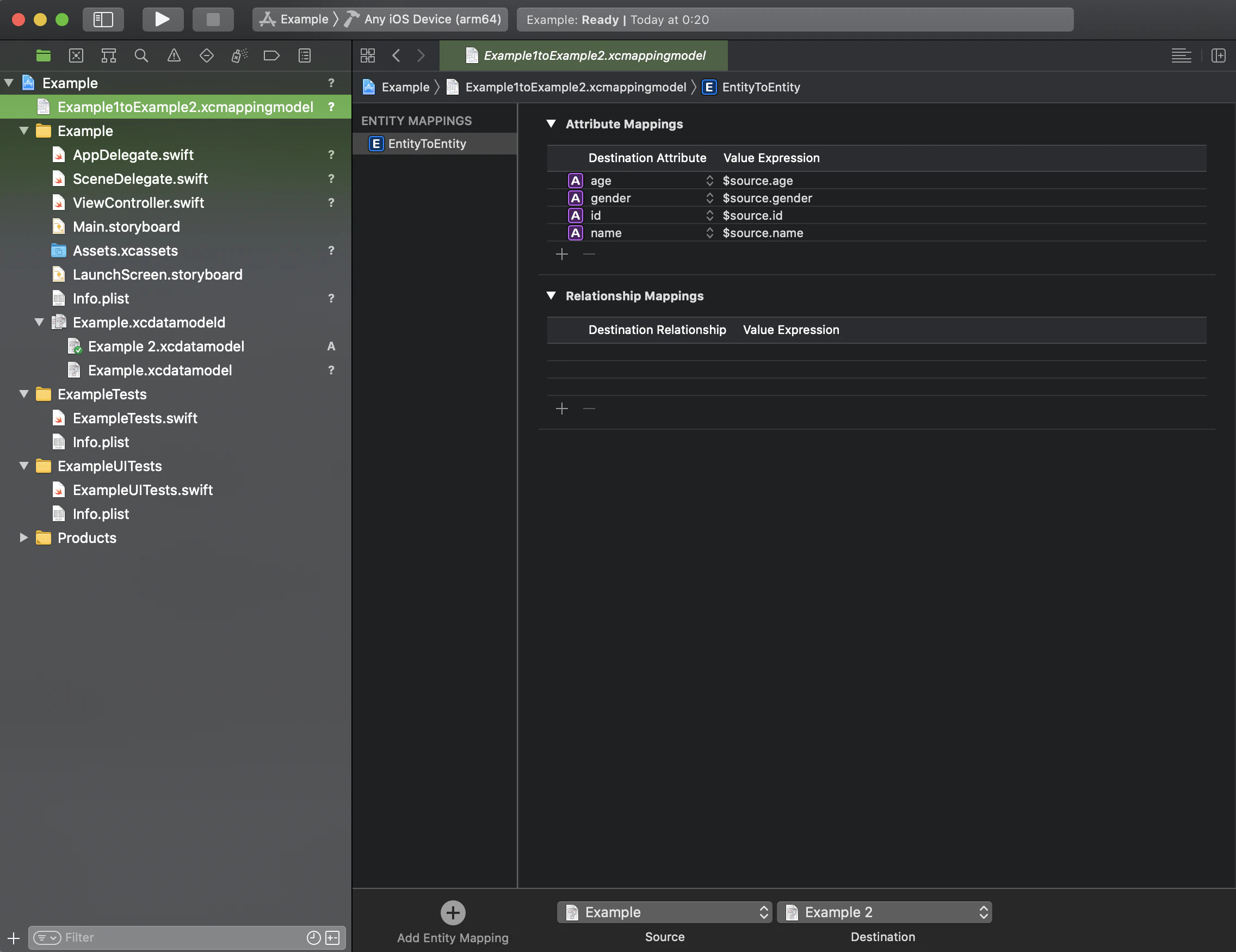Toggle the navigator sidebar visibility
1236x952 pixels.
click(103, 19)
